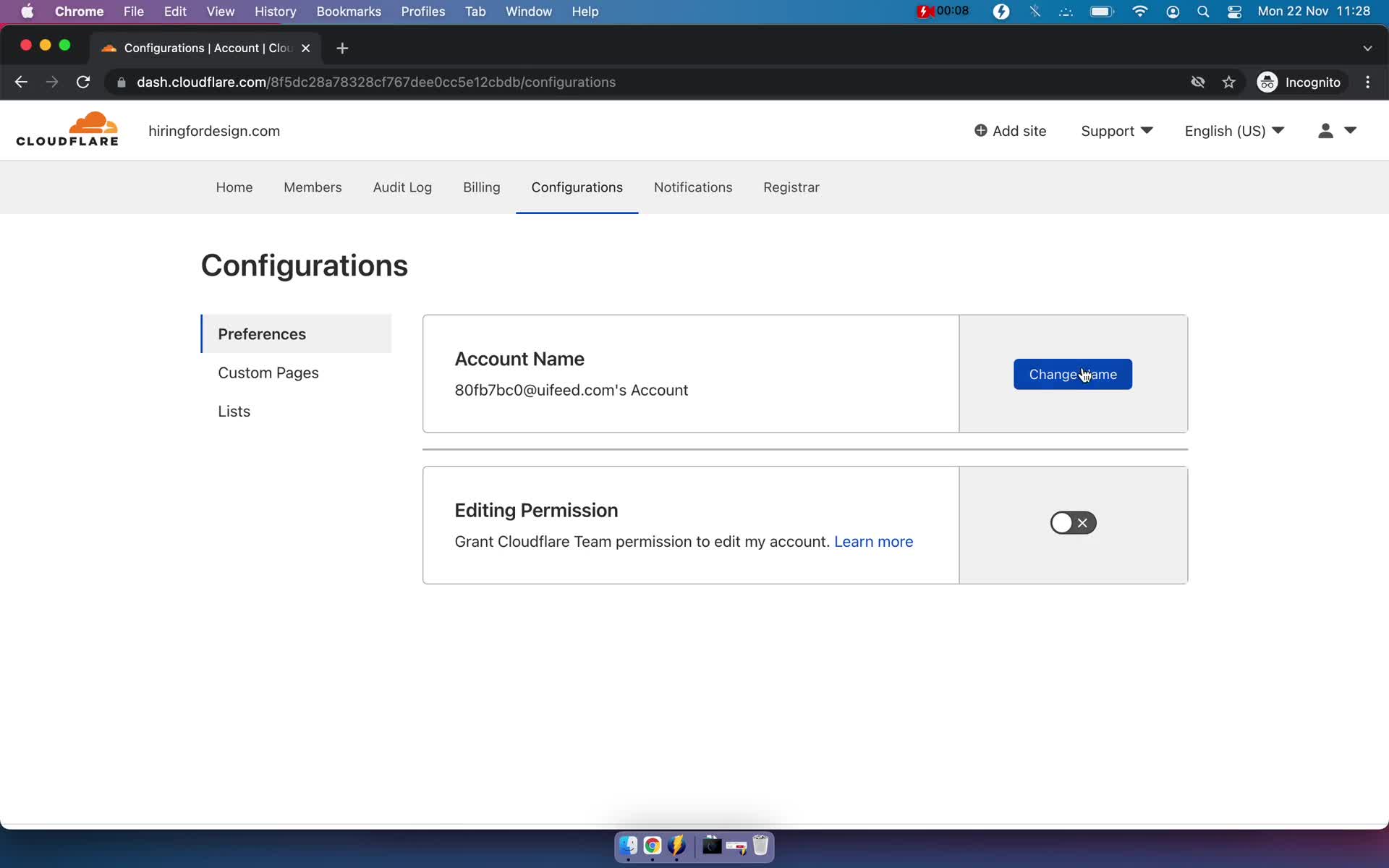The width and height of the screenshot is (1389, 868).
Task: Open the Chrome File menu
Action: 133,12
